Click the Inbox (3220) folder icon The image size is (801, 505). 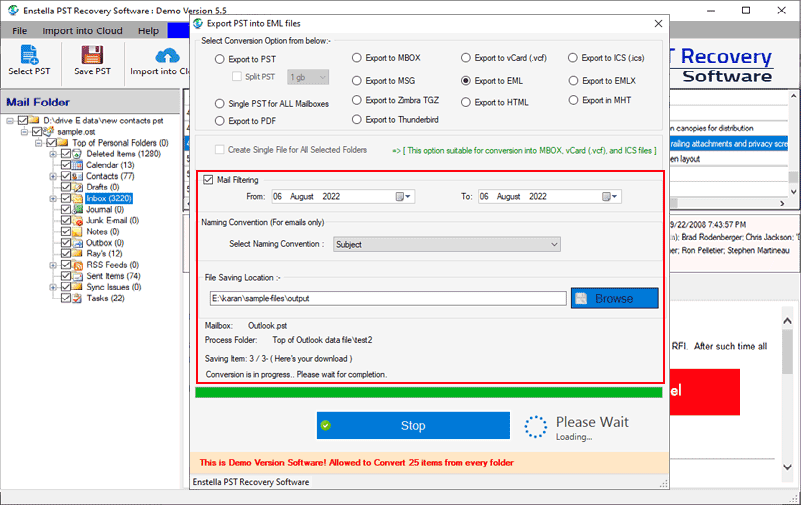79,198
